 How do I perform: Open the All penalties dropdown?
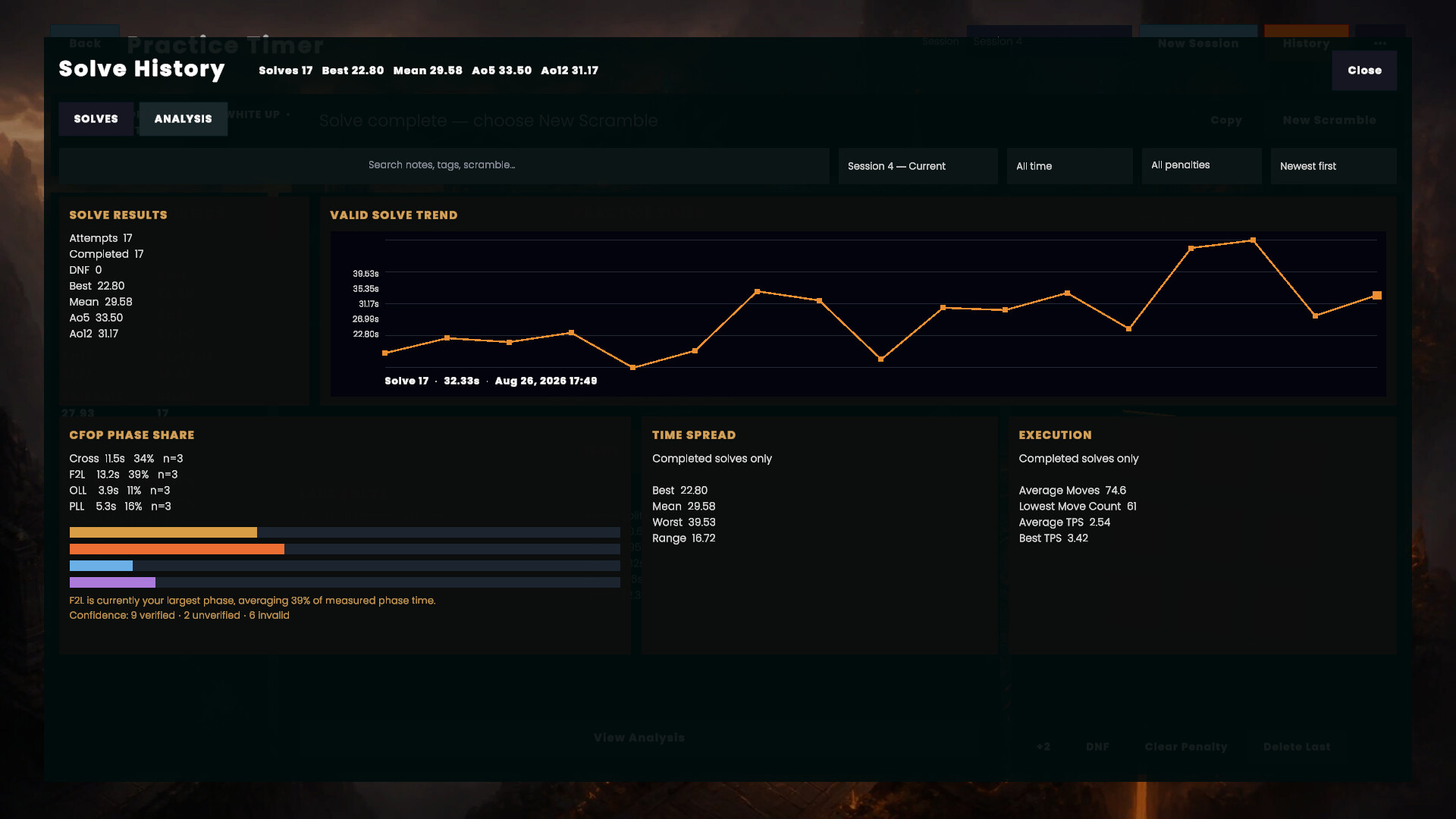tap(1201, 165)
